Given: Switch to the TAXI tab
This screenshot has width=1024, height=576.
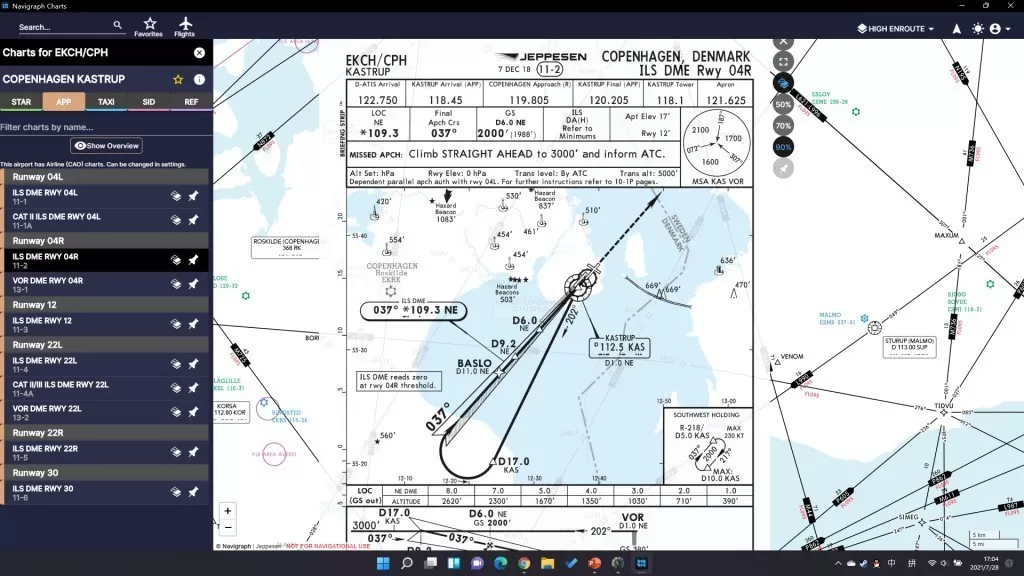Looking at the screenshot, I should 106,102.
